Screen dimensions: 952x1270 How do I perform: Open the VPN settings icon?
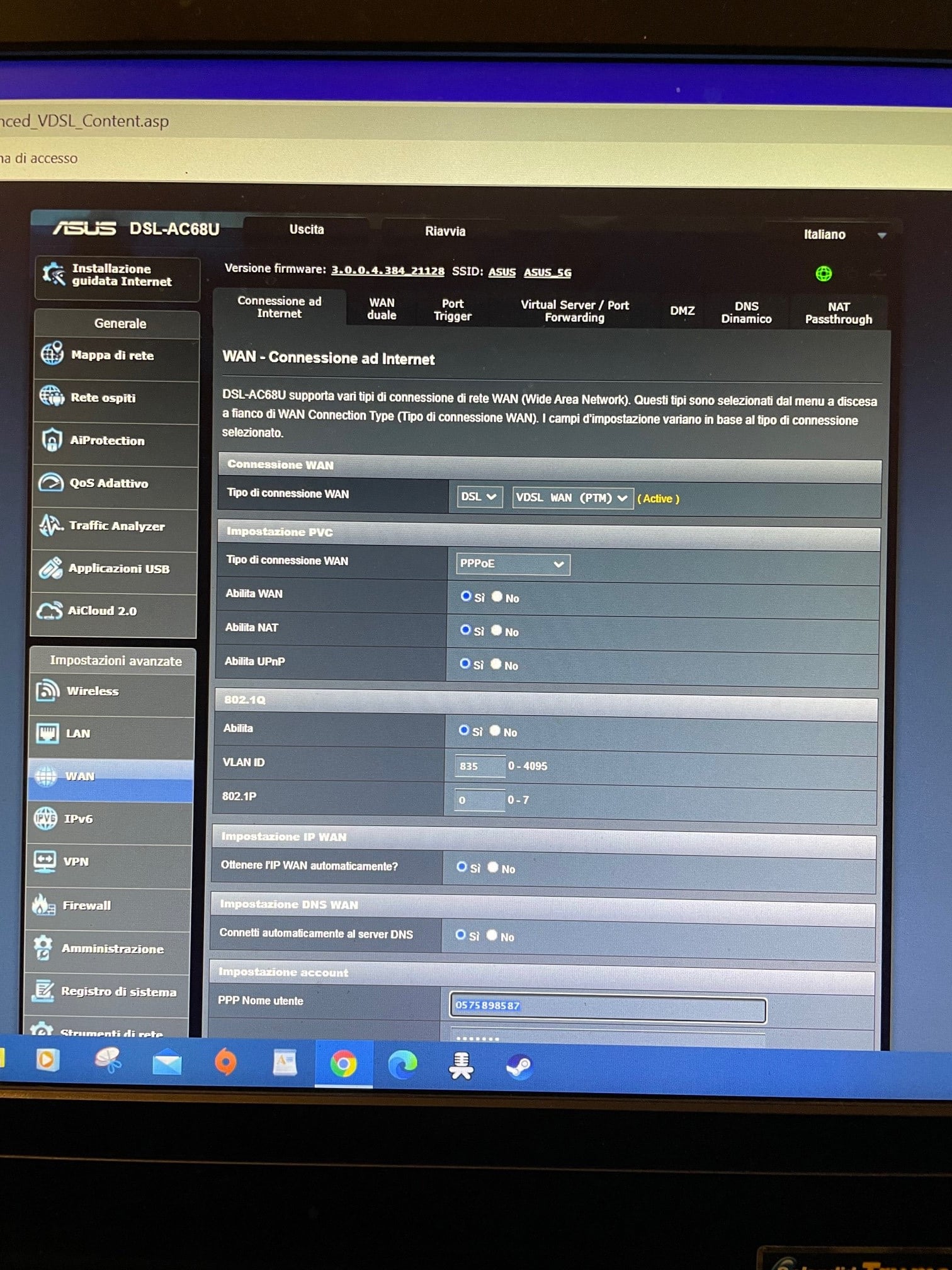tap(44, 861)
